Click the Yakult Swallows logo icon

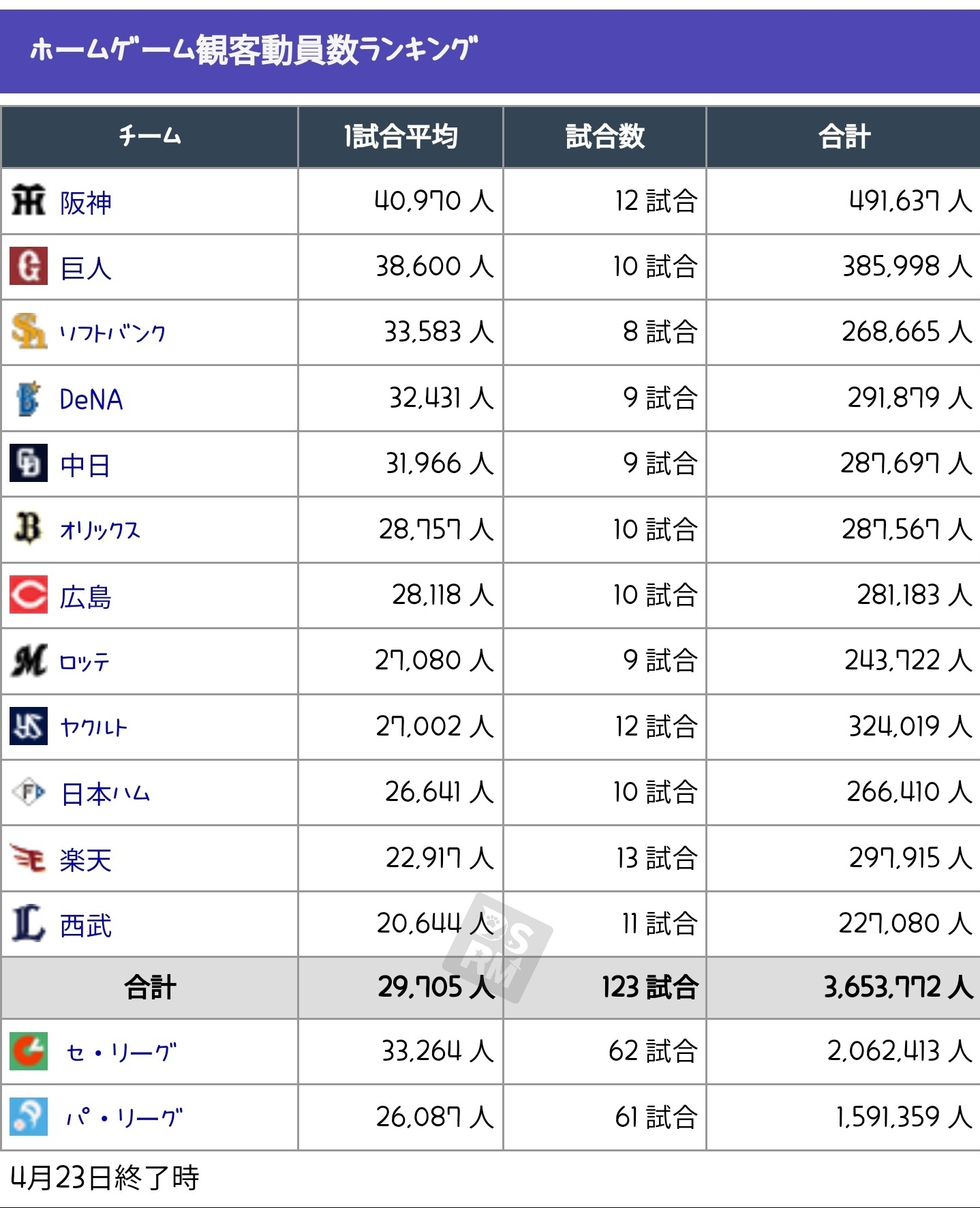(x=29, y=726)
